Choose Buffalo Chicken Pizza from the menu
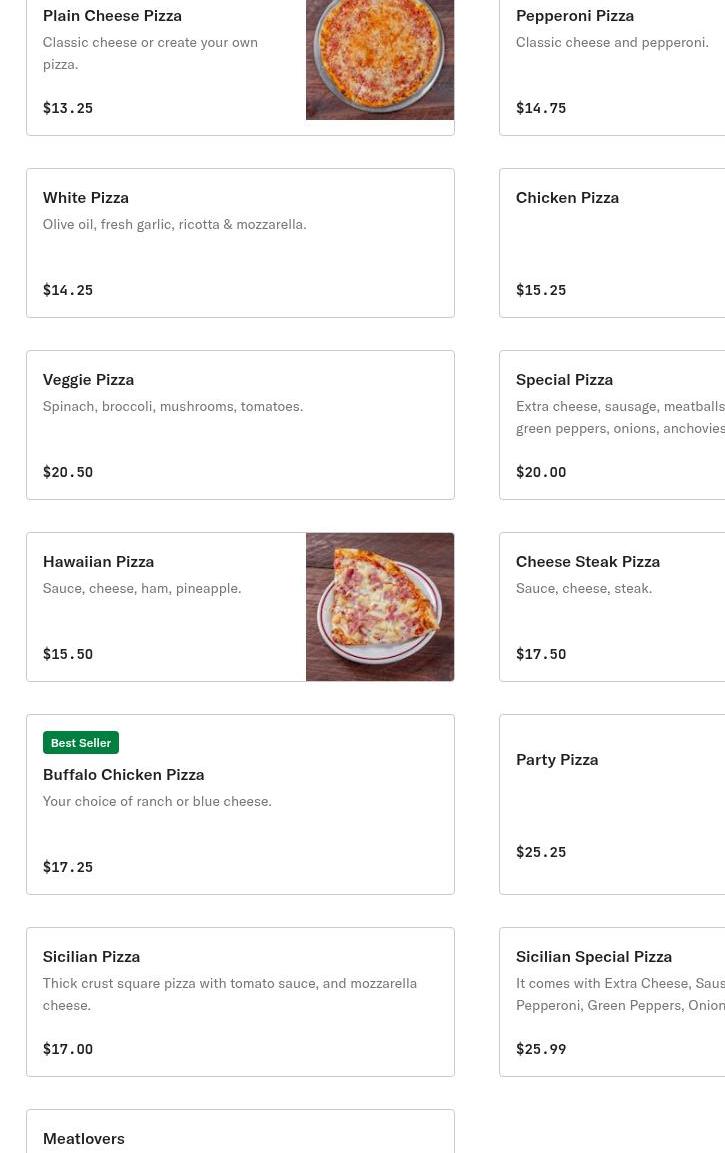This screenshot has height=1153, width=725. [123, 774]
